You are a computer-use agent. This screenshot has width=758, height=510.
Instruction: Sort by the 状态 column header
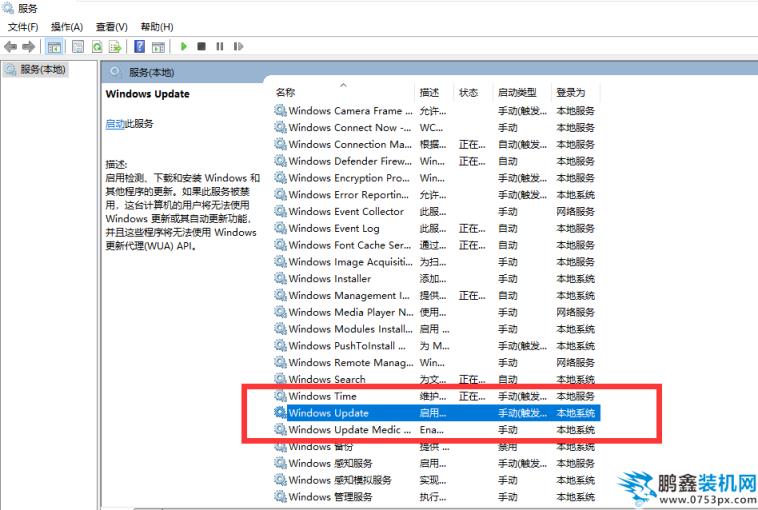pyautogui.click(x=468, y=92)
